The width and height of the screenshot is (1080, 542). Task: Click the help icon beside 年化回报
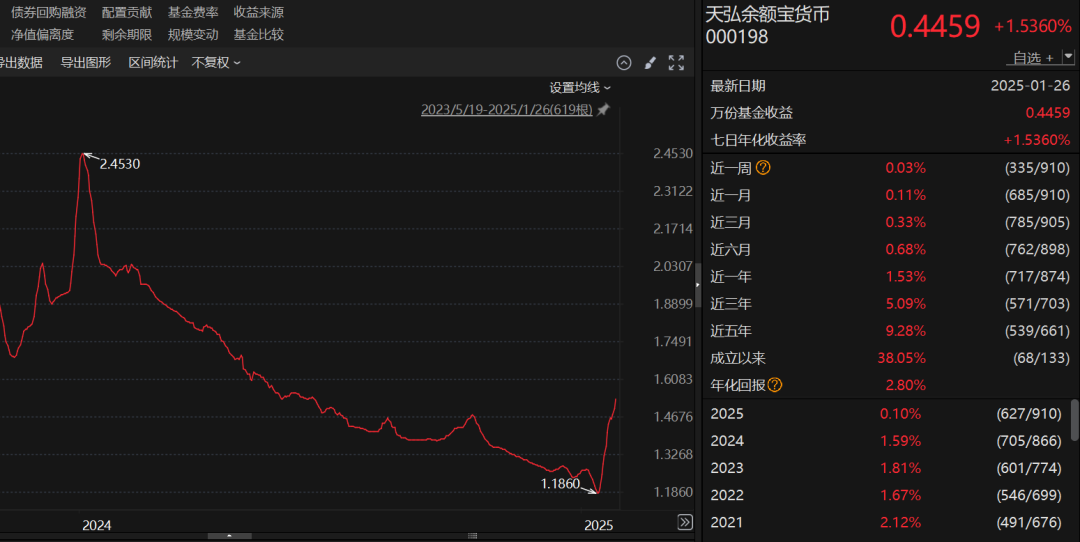point(775,385)
